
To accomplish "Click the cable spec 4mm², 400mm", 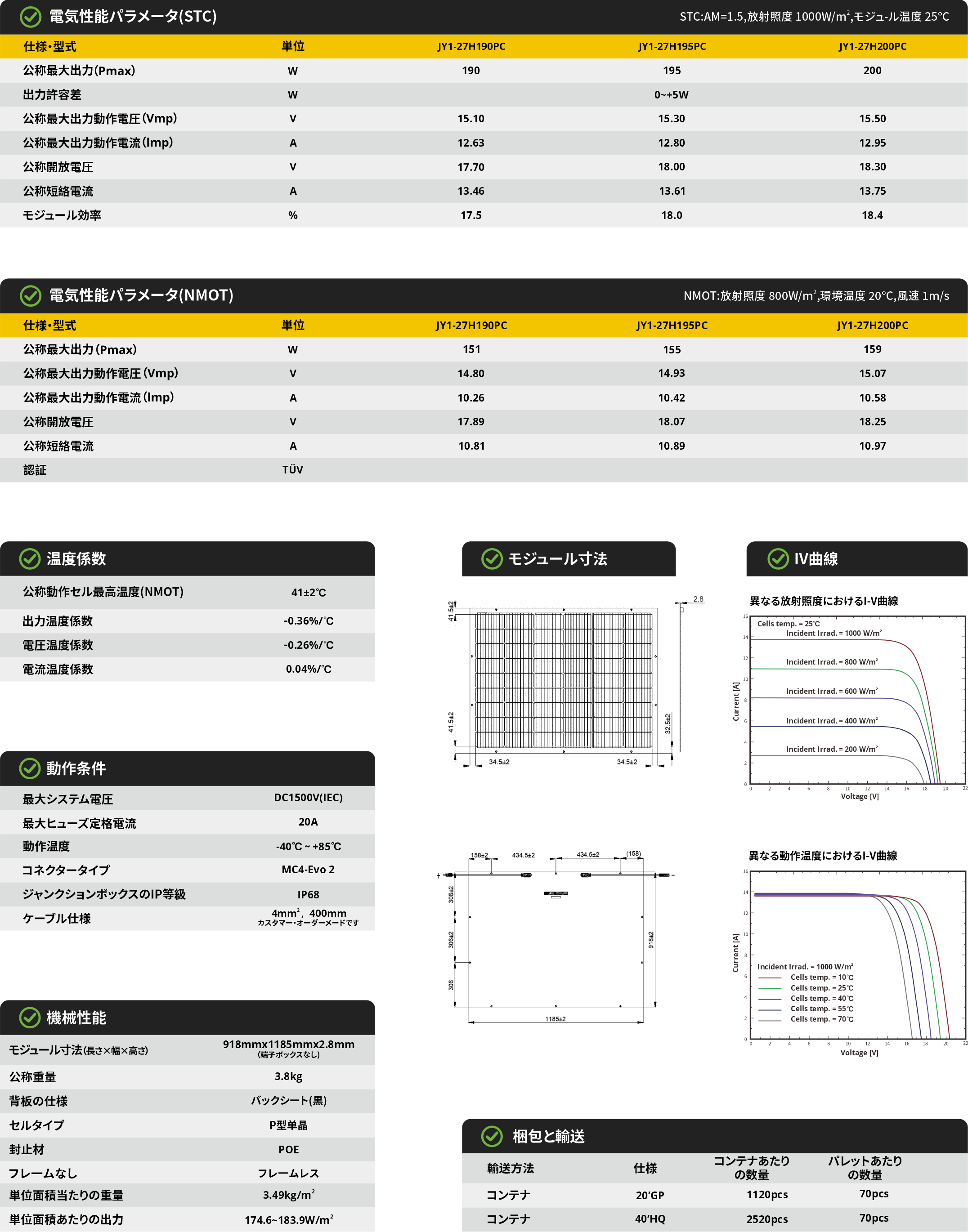I will (x=309, y=914).
